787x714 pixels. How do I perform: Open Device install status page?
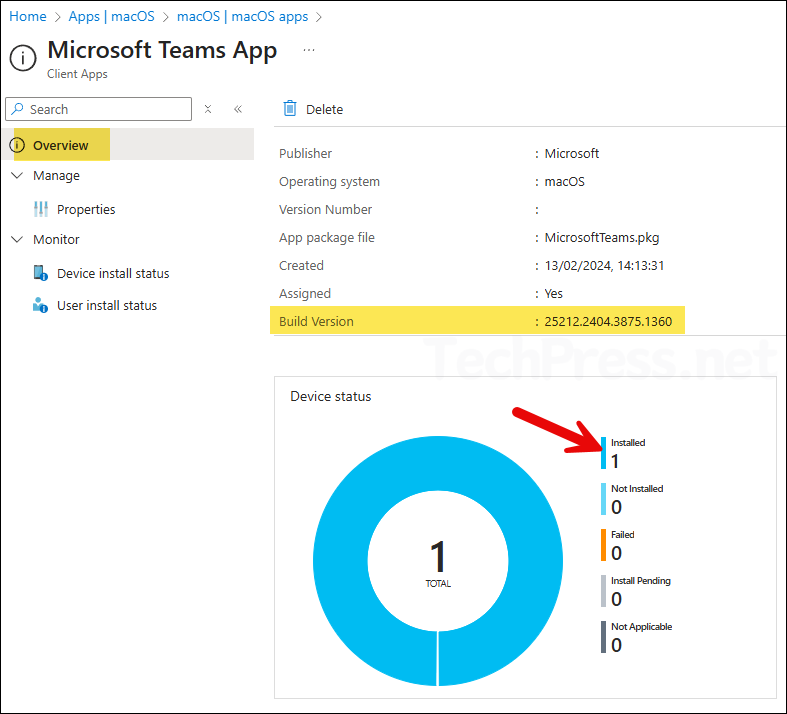click(x=113, y=273)
